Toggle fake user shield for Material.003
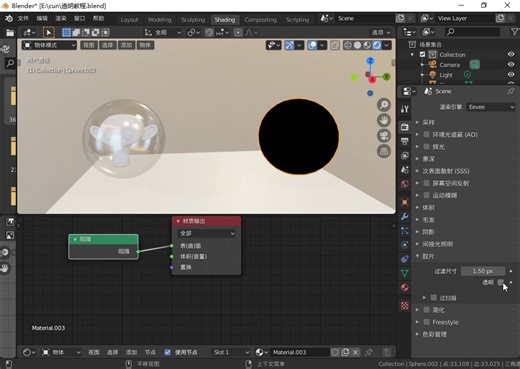Image resolution: width=520 pixels, height=369 pixels. click(x=335, y=352)
